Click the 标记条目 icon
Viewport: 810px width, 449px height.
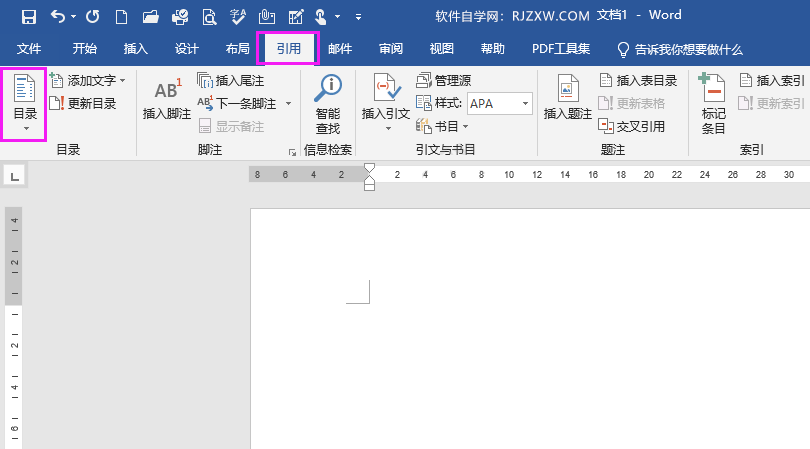pos(713,88)
